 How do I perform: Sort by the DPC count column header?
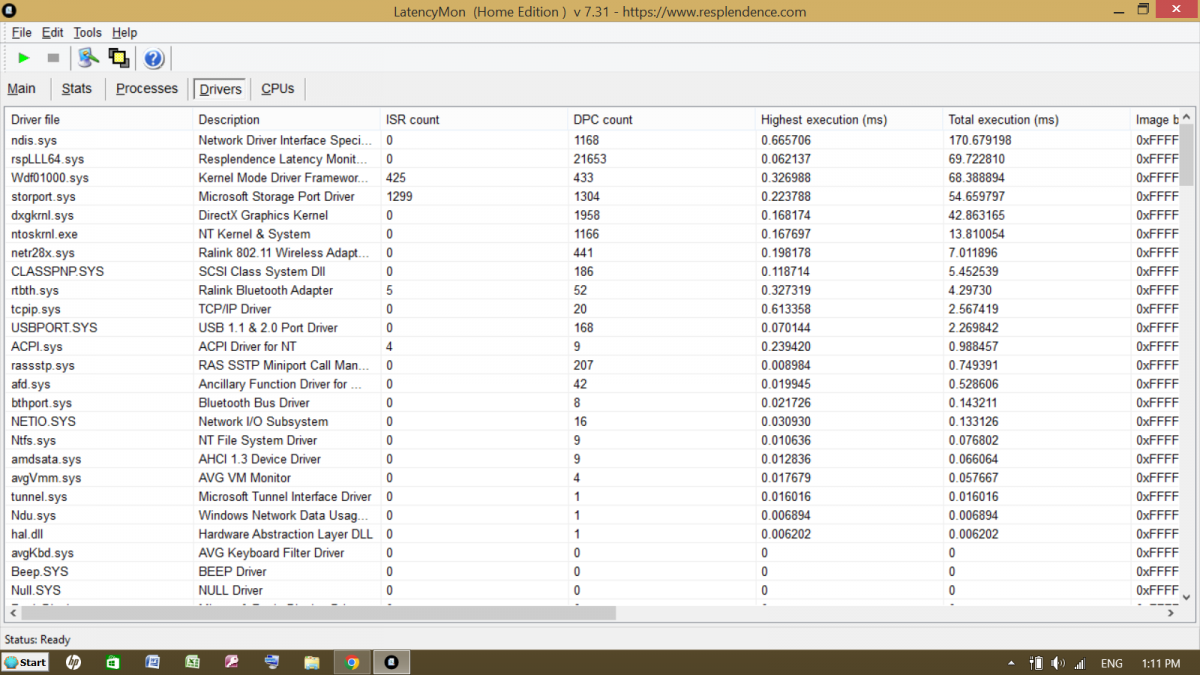tap(661, 120)
